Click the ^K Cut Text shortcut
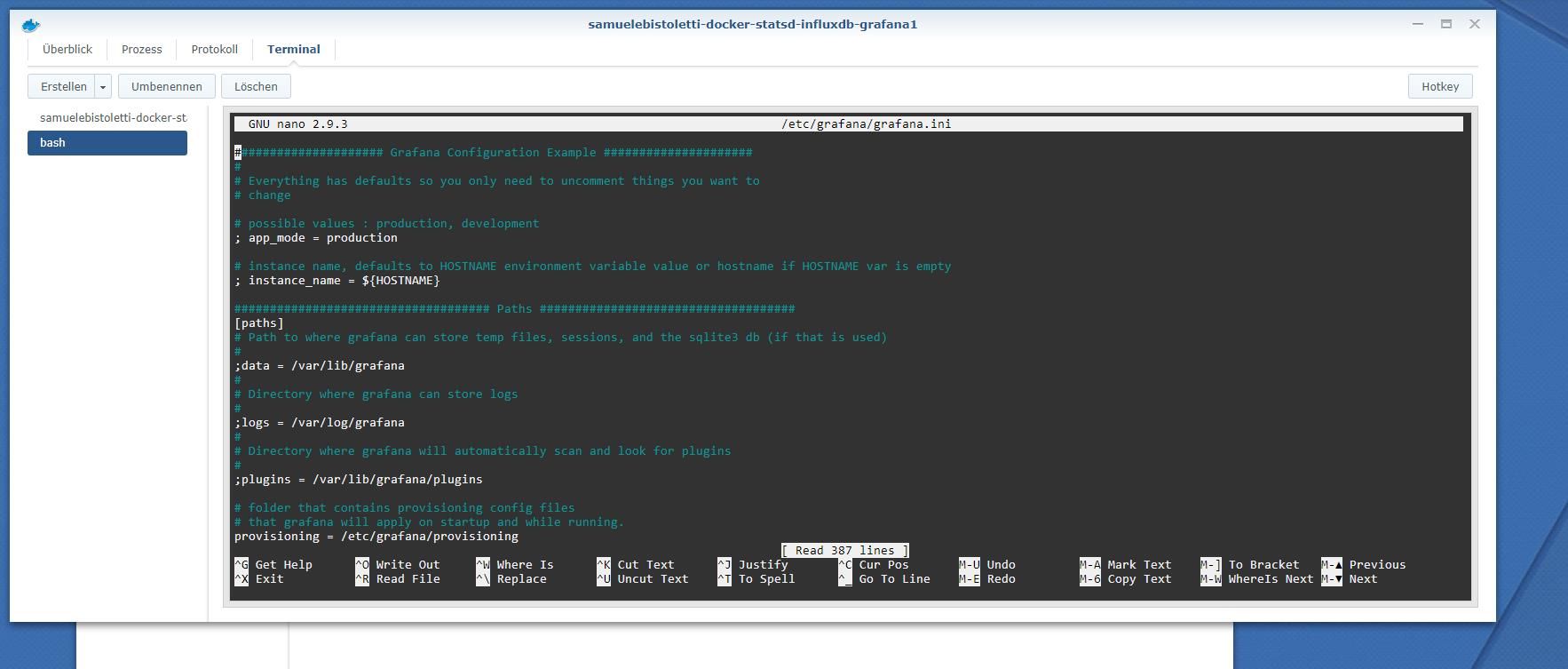The width and height of the screenshot is (1568, 669). [x=636, y=565]
